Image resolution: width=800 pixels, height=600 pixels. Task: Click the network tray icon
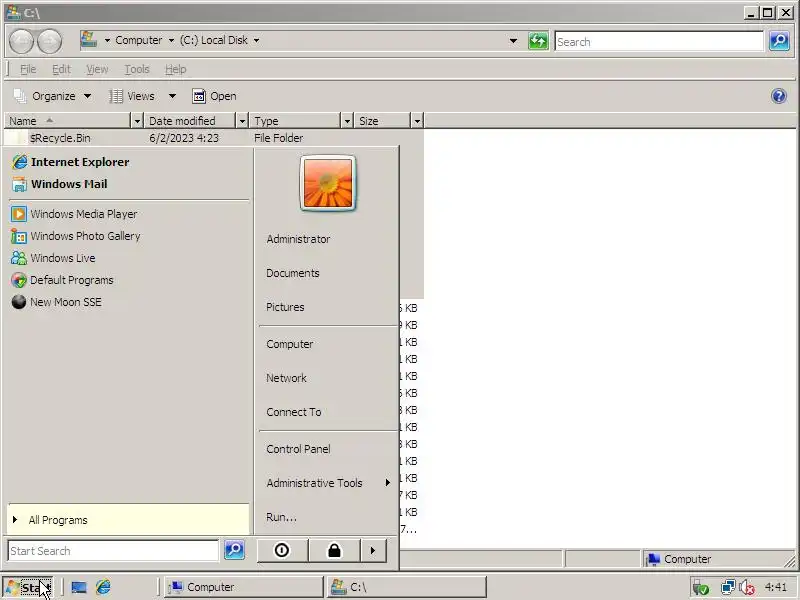point(728,587)
